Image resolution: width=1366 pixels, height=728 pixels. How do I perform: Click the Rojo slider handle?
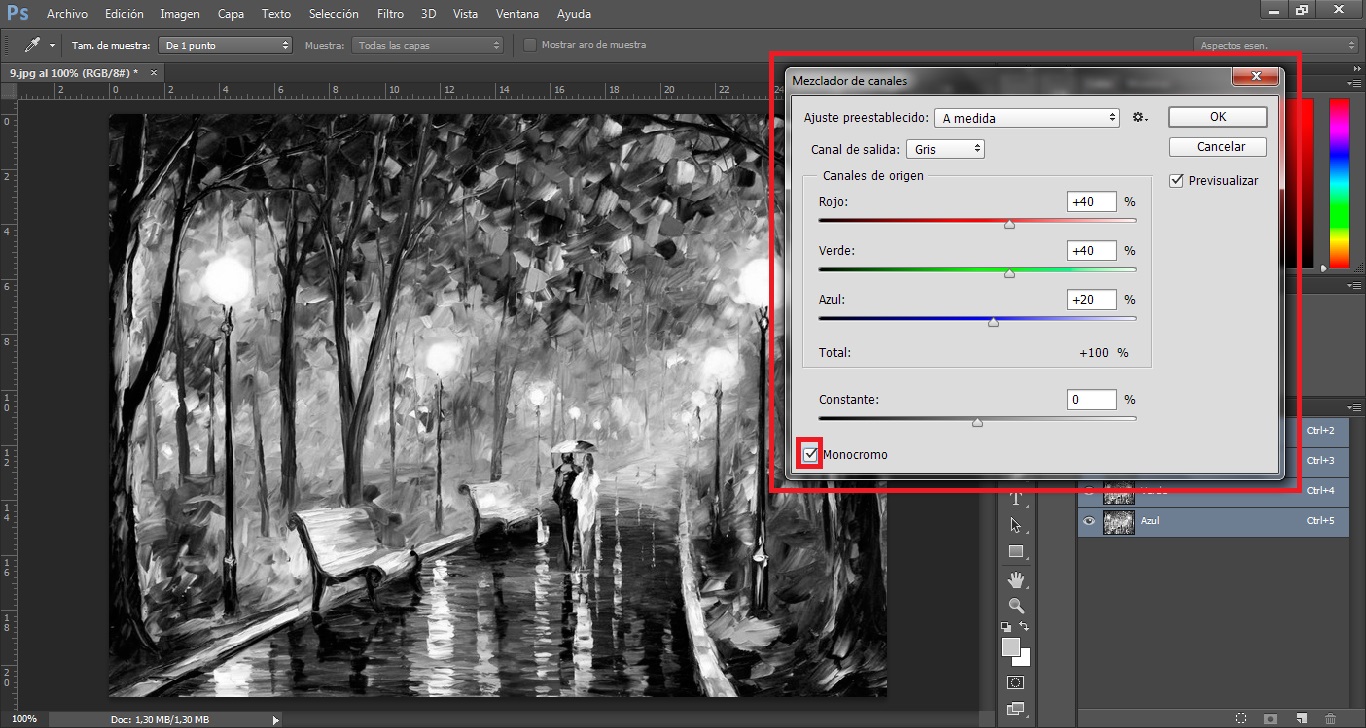pos(1009,224)
